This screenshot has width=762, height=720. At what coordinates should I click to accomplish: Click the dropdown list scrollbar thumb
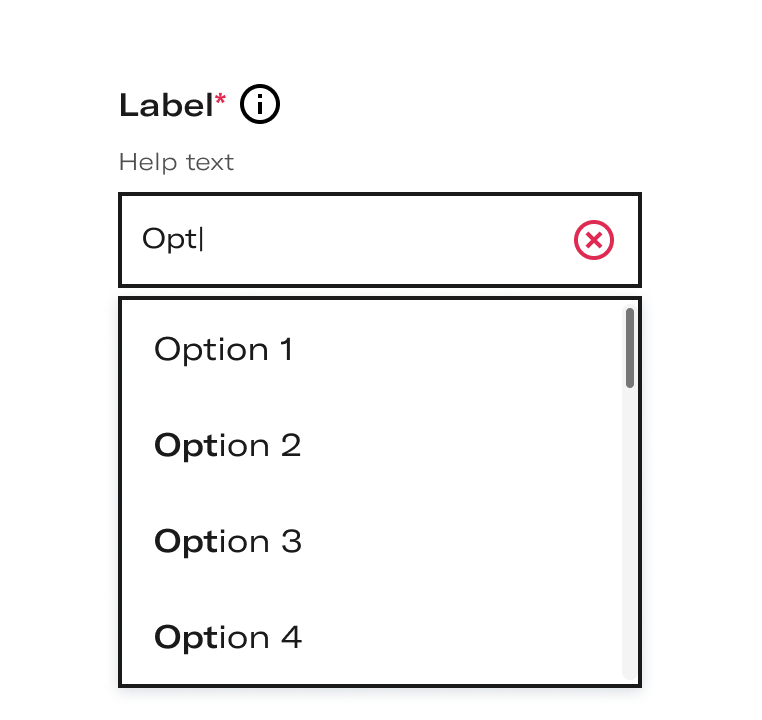(x=630, y=348)
